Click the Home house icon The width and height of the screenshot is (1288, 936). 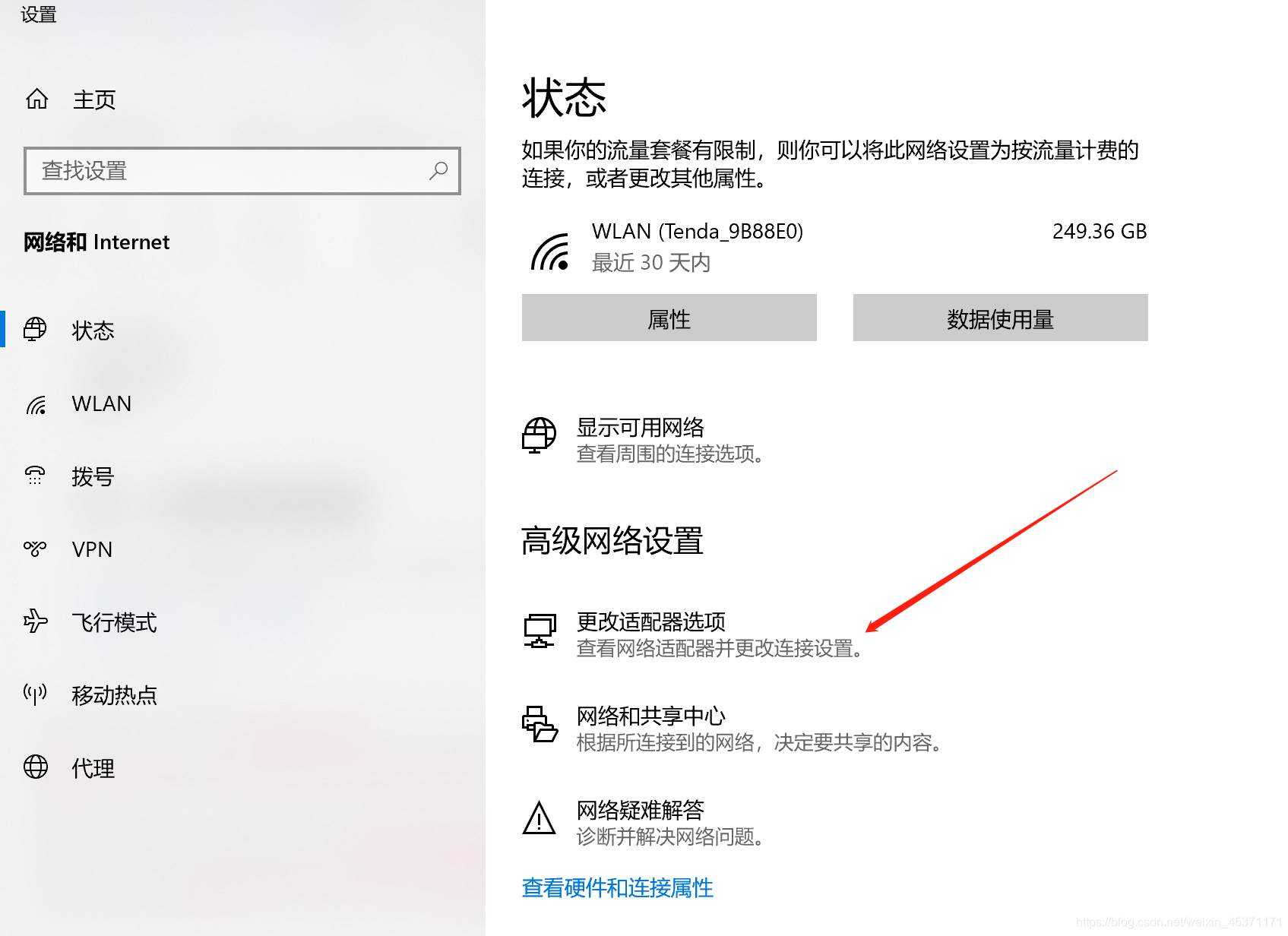pos(36,99)
